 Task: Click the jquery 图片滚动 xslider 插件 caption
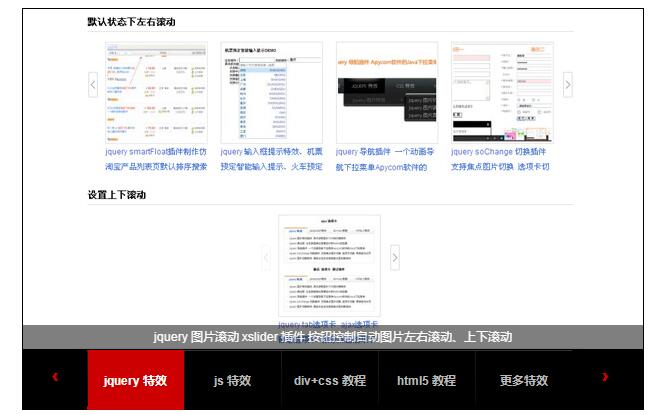tap(333, 337)
